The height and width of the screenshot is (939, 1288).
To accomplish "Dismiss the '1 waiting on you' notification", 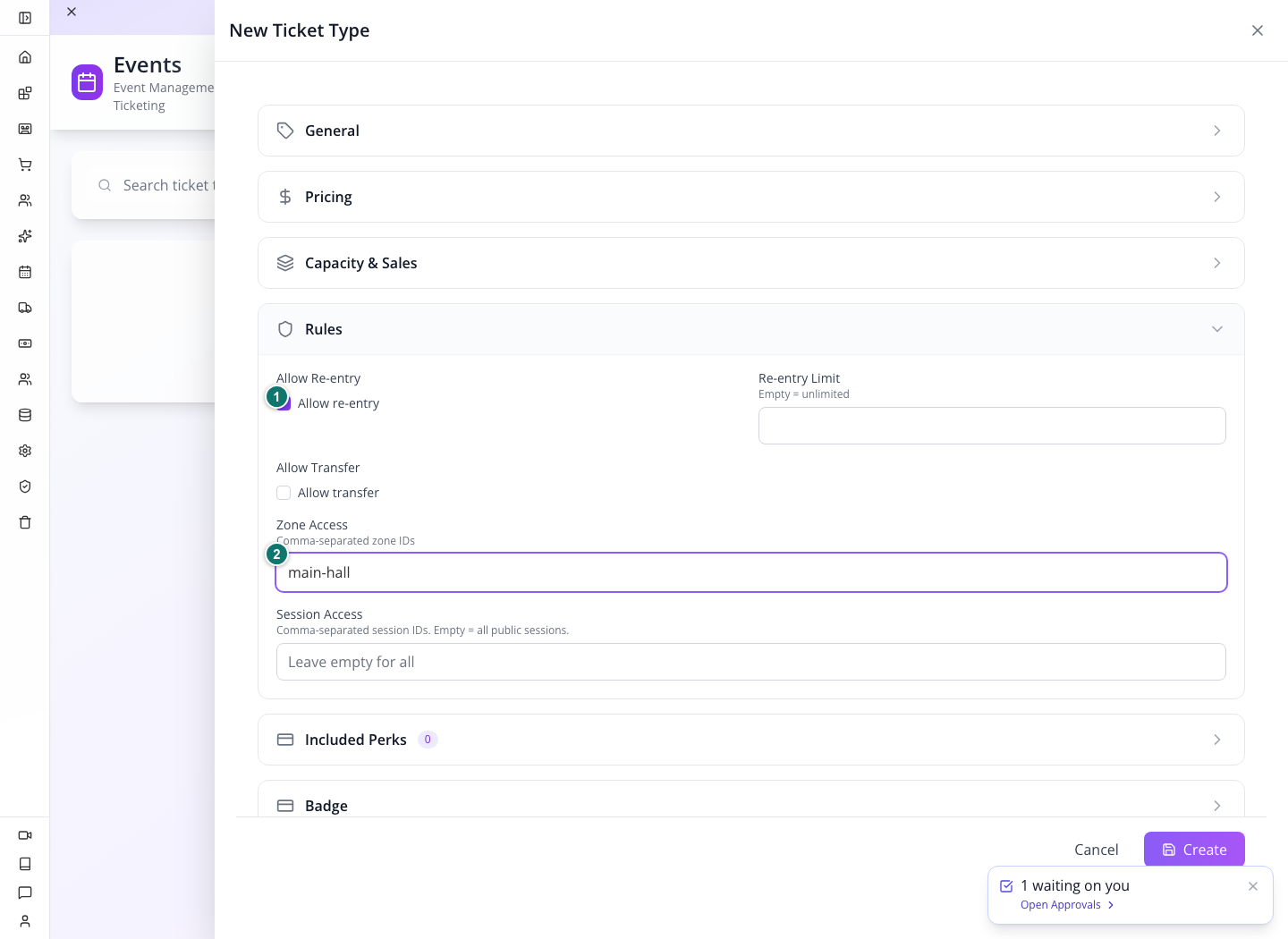I will (1253, 886).
